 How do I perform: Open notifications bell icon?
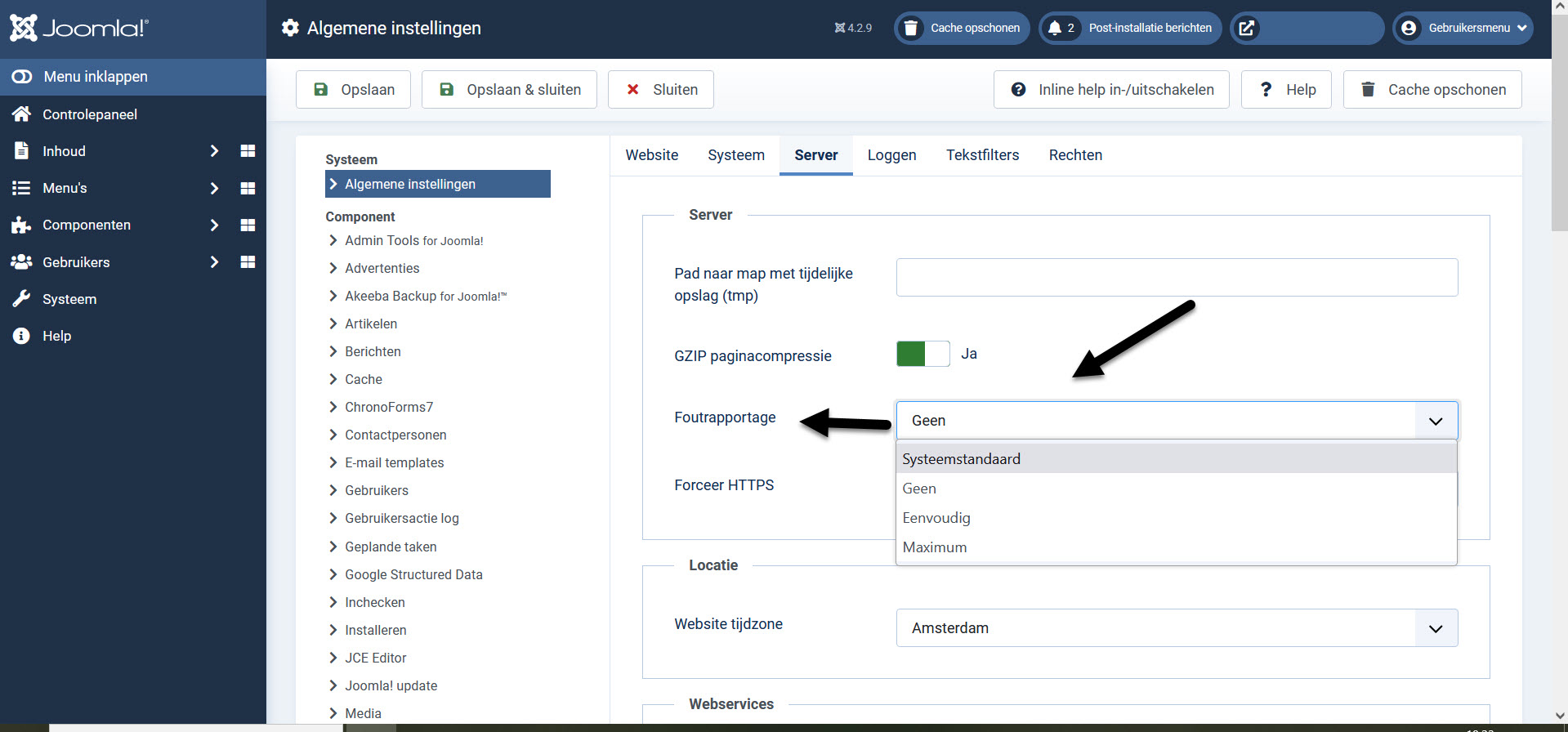click(x=1055, y=28)
